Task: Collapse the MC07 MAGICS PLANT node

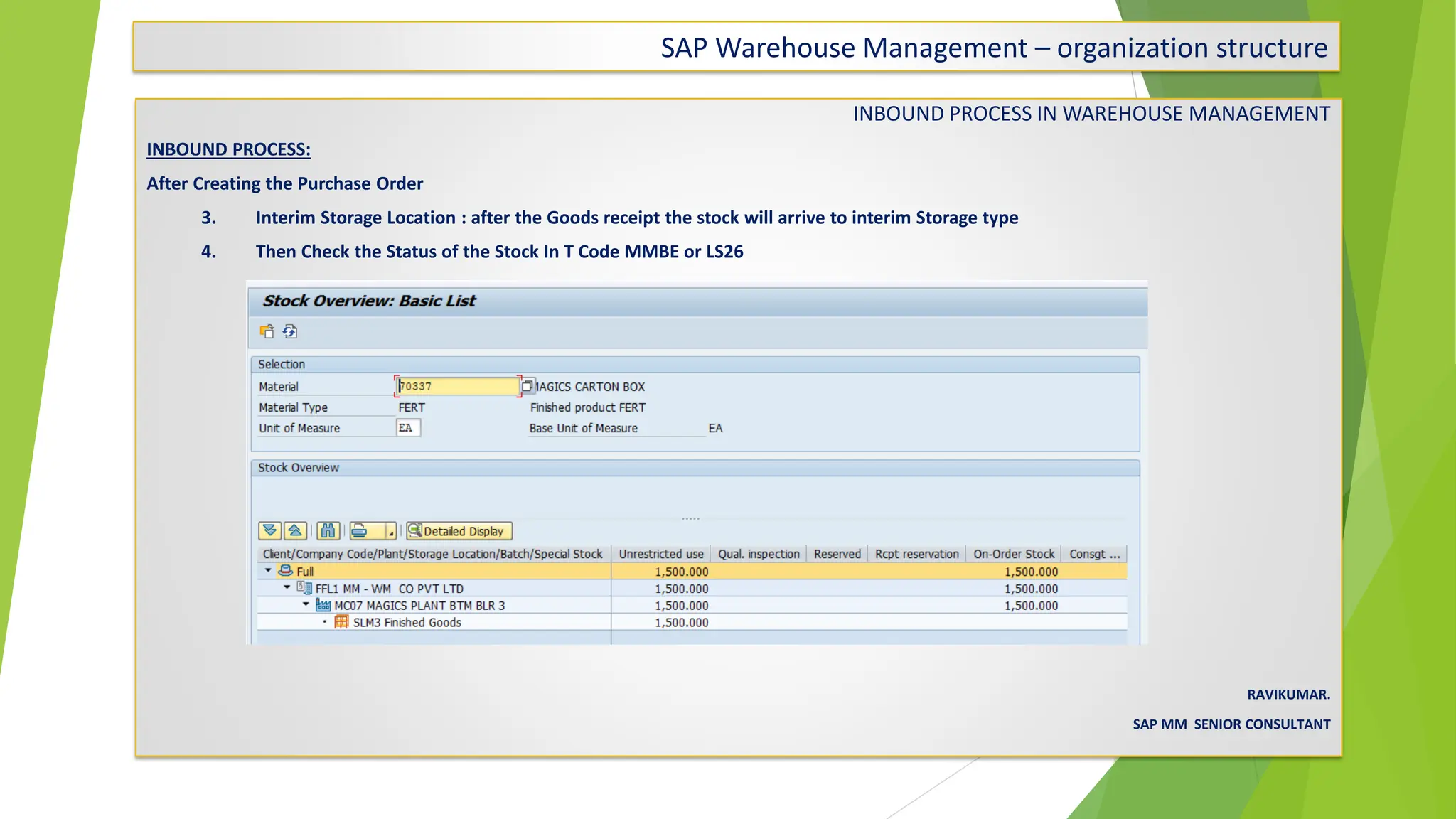Action: (306, 604)
